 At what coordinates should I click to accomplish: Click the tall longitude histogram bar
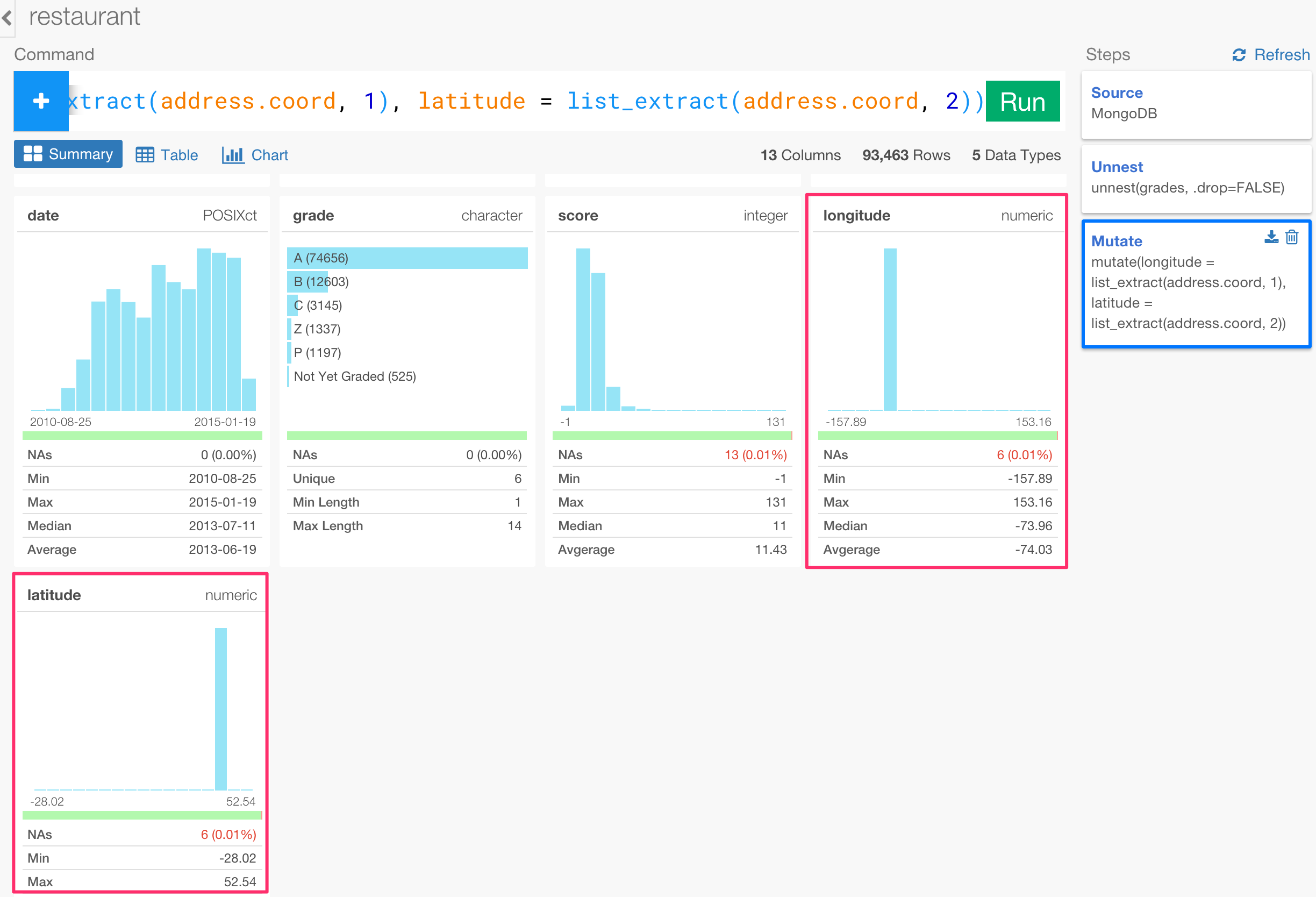point(890,329)
